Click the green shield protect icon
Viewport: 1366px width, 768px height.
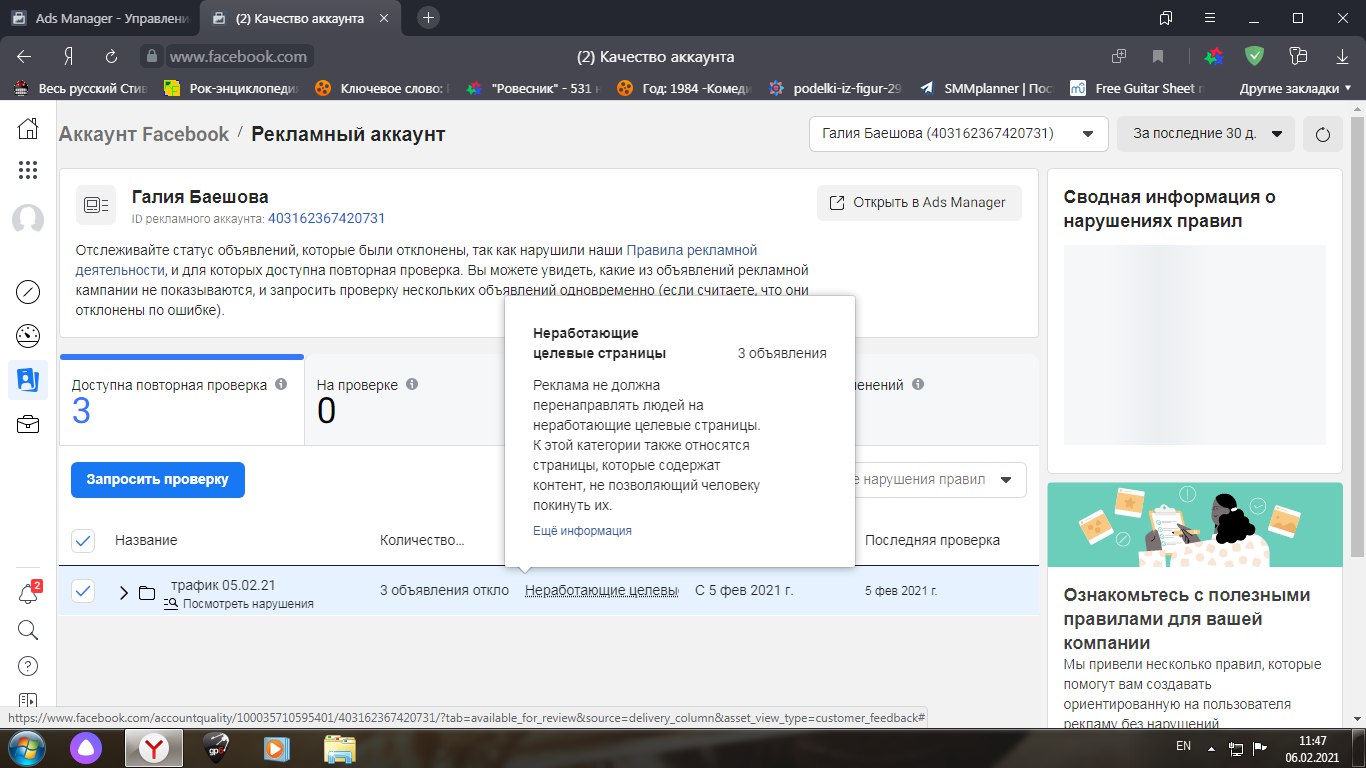click(x=1254, y=56)
